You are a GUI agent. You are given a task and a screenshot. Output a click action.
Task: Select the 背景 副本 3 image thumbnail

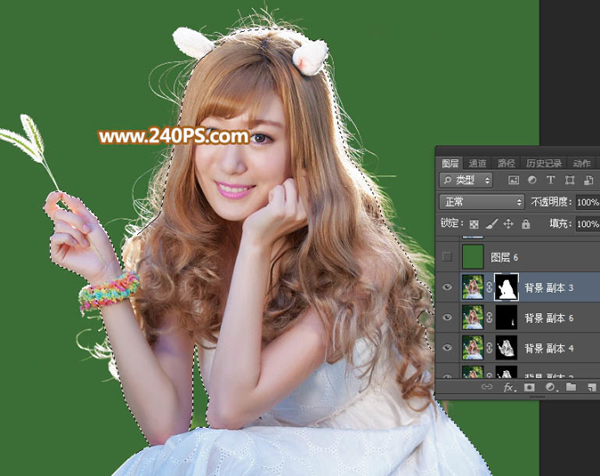click(473, 287)
